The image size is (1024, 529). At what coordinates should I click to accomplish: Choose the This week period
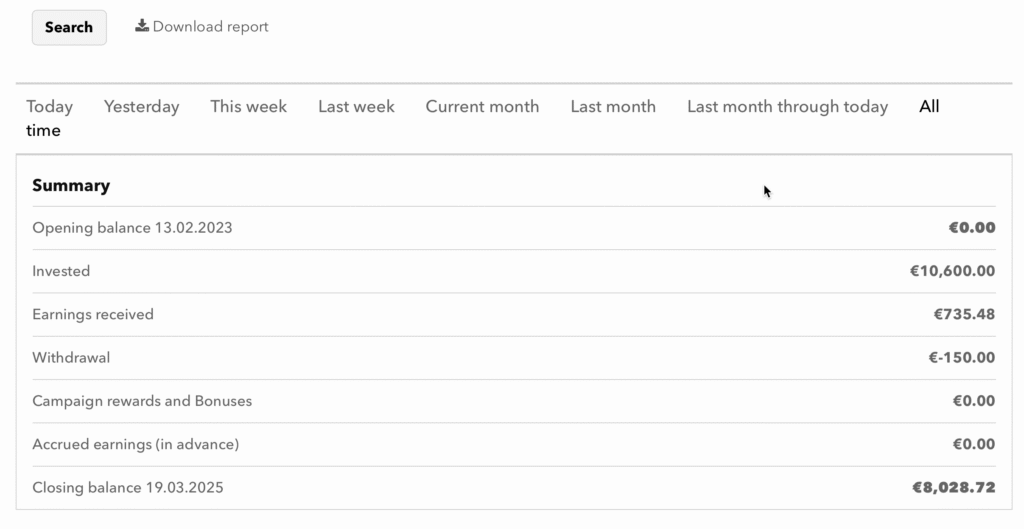click(x=248, y=107)
